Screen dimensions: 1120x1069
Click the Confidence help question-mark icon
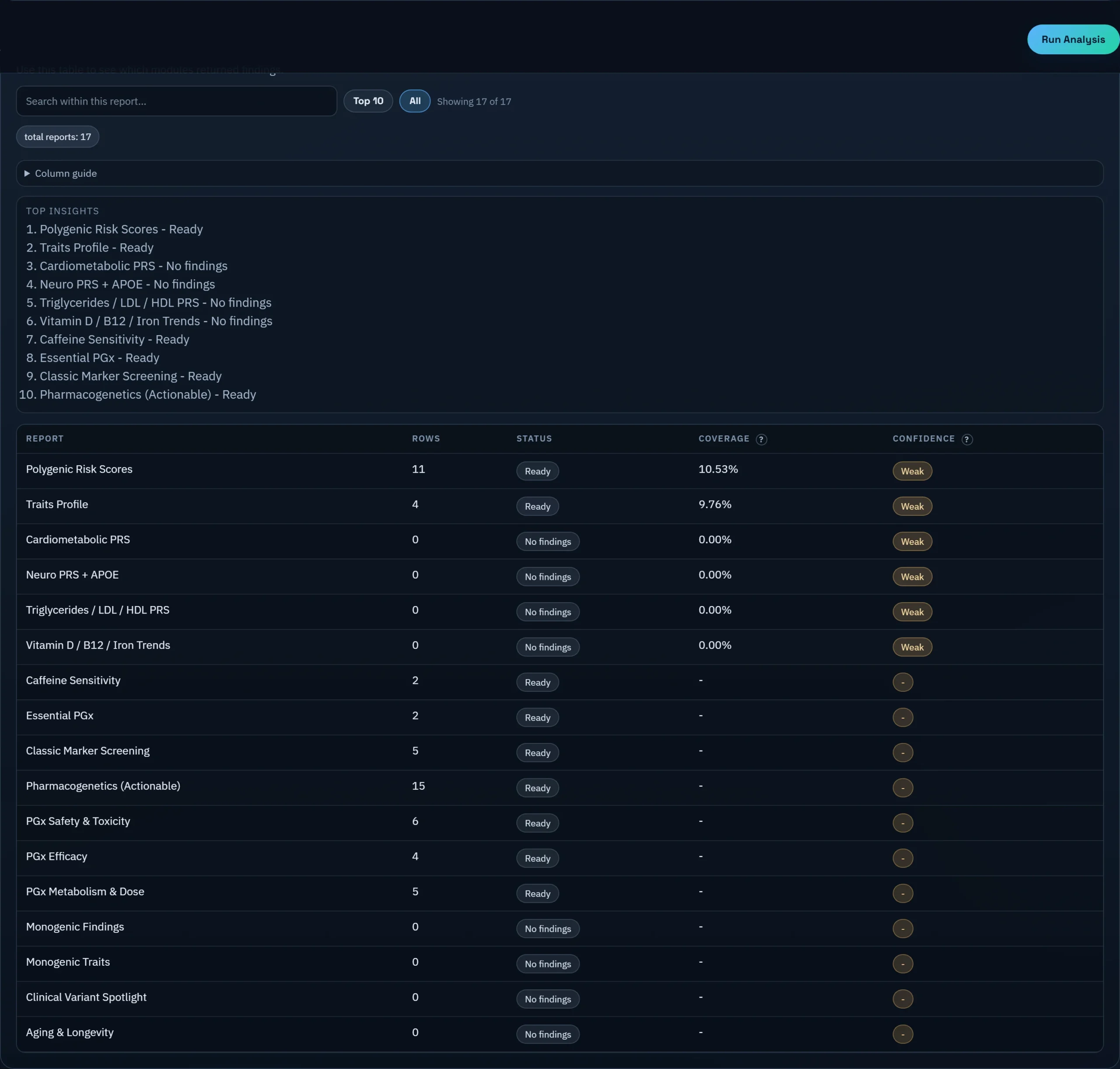967,439
